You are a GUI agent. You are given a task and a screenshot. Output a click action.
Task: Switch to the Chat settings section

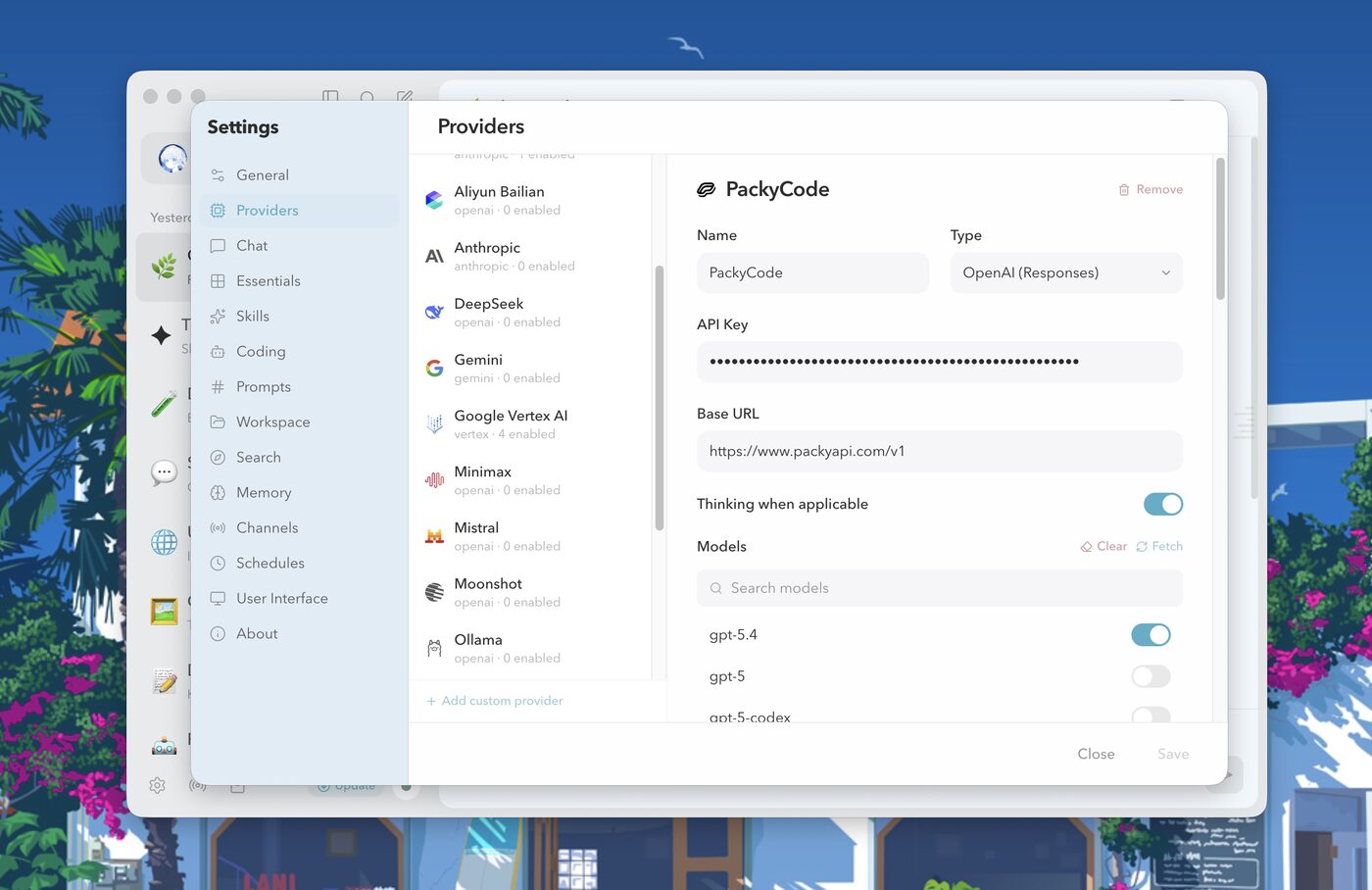click(252, 245)
